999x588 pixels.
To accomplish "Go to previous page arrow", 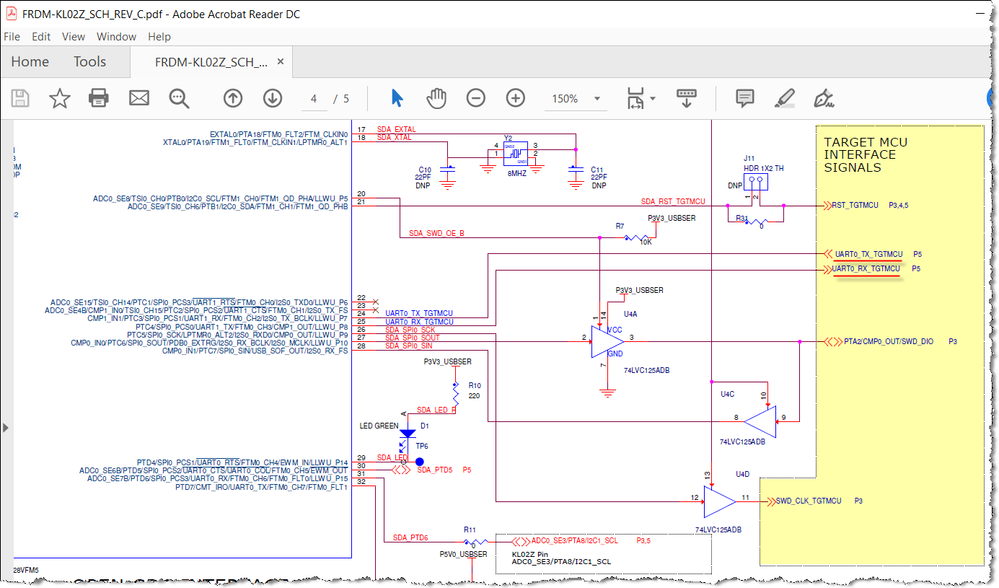I will (x=233, y=98).
